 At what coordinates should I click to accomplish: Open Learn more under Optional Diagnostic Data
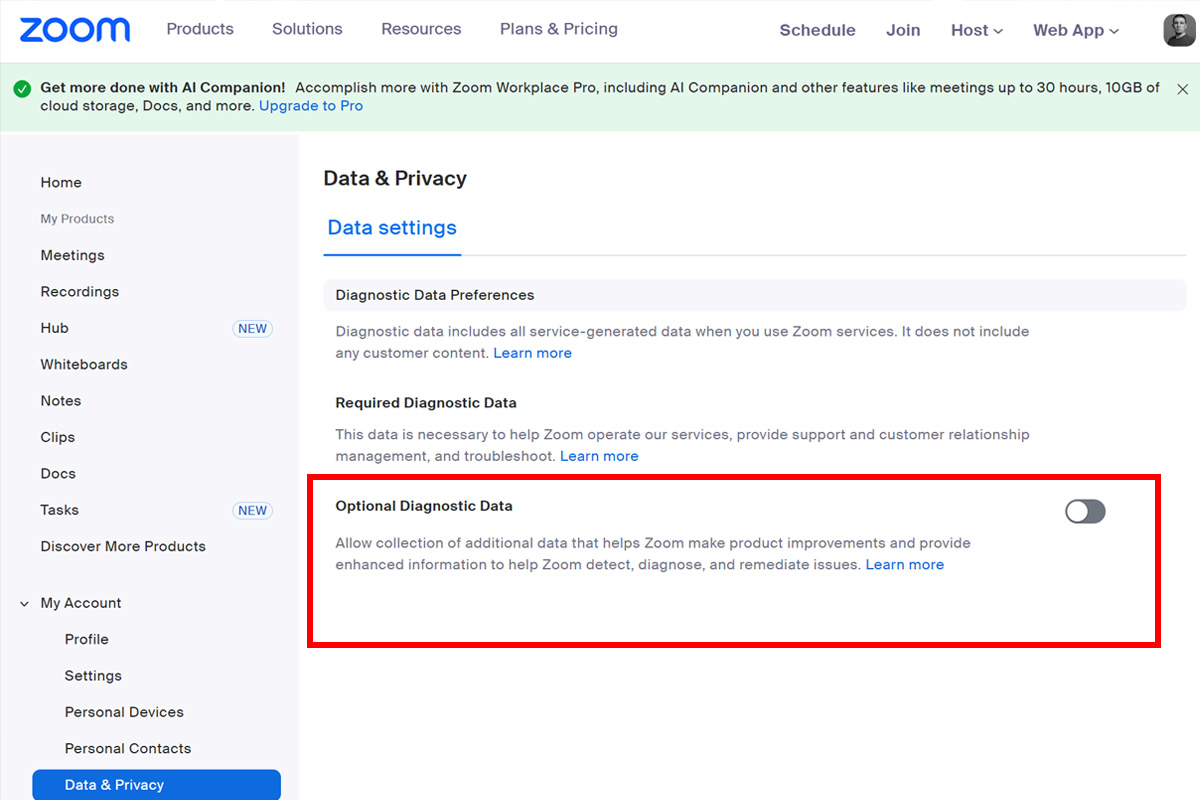click(x=904, y=565)
